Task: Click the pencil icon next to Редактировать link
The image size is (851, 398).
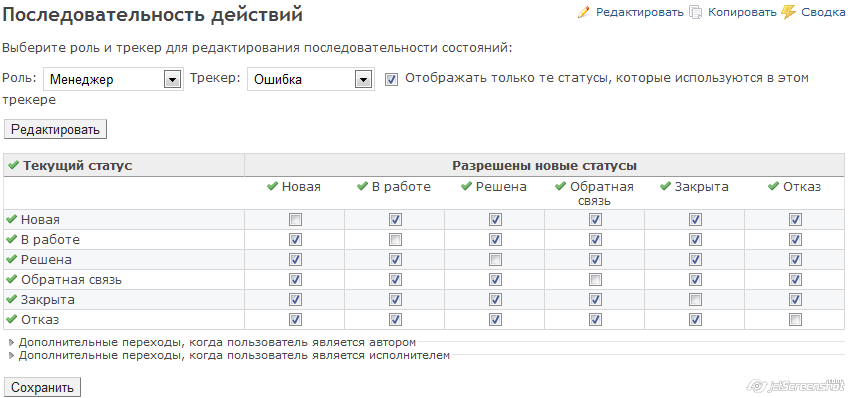Action: 583,12
